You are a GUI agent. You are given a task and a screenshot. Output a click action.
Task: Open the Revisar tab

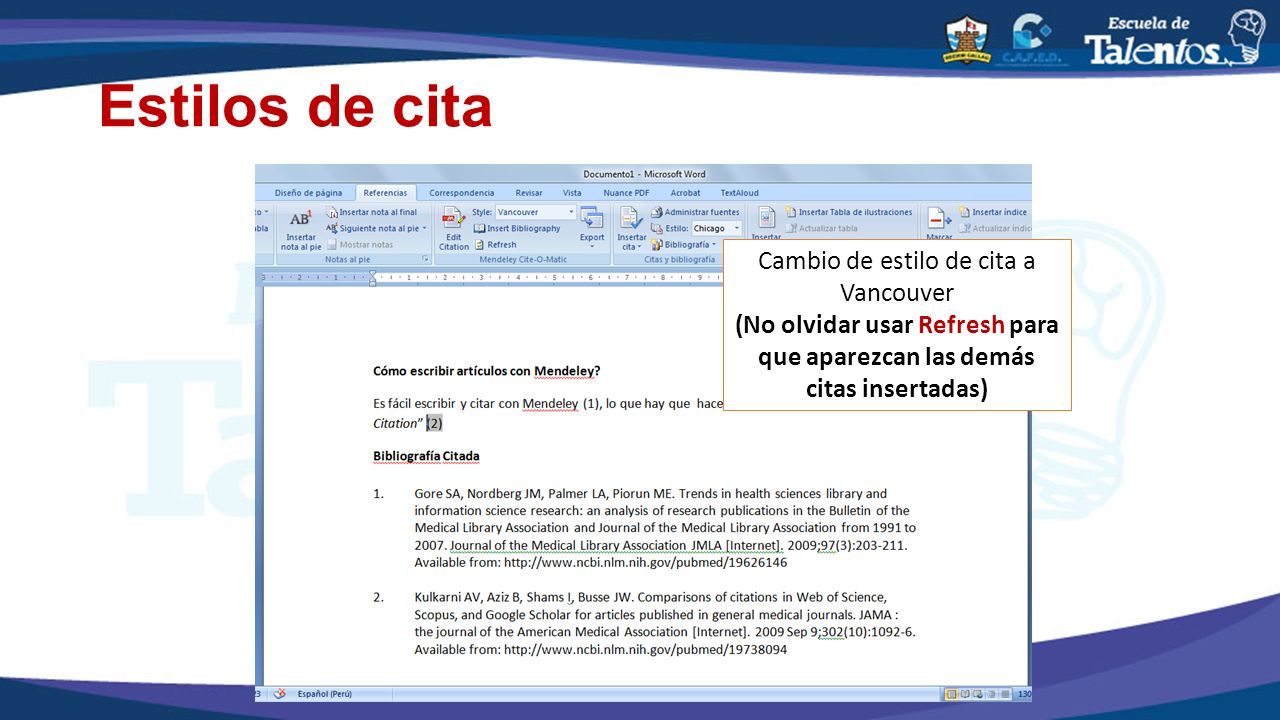(529, 193)
